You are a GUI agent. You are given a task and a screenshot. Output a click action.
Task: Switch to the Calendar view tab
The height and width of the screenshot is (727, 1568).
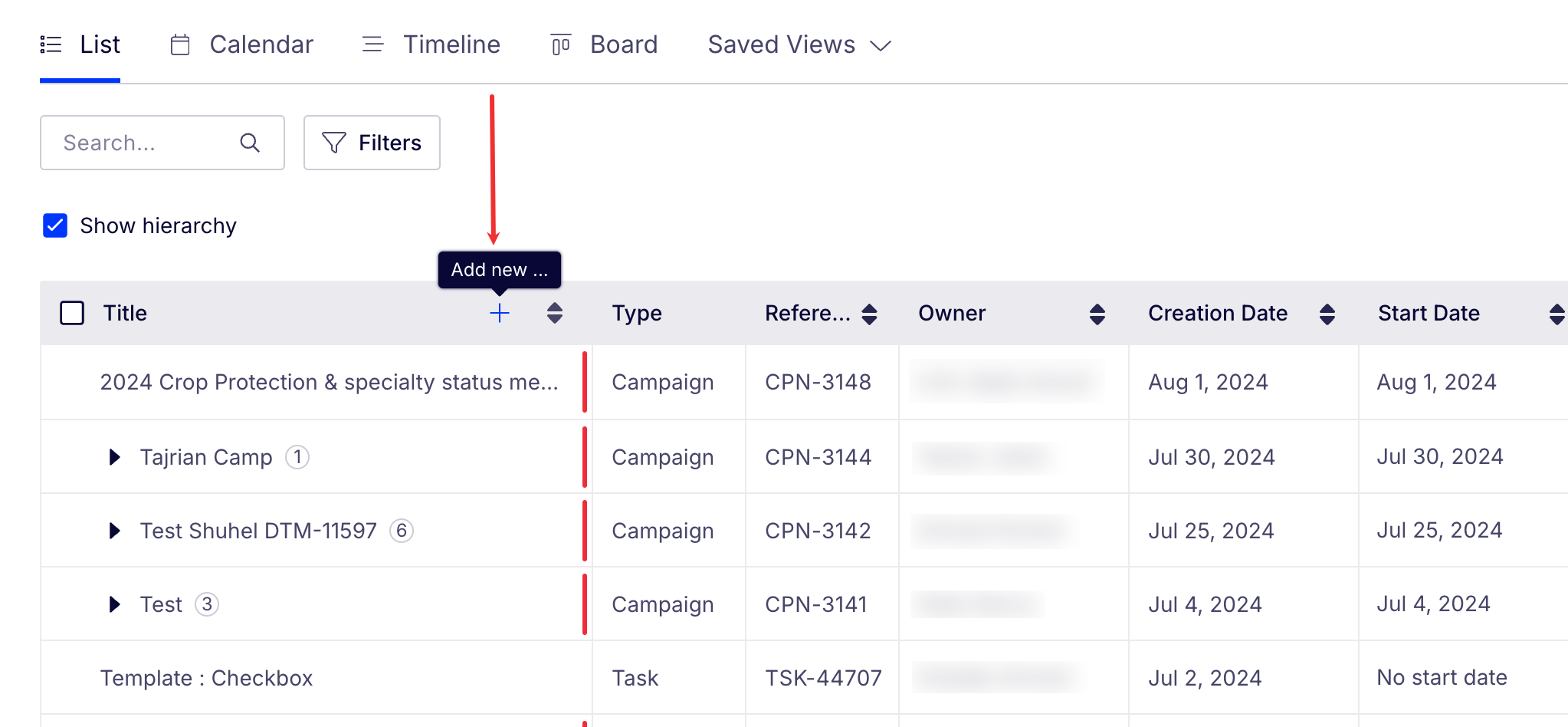[x=242, y=44]
